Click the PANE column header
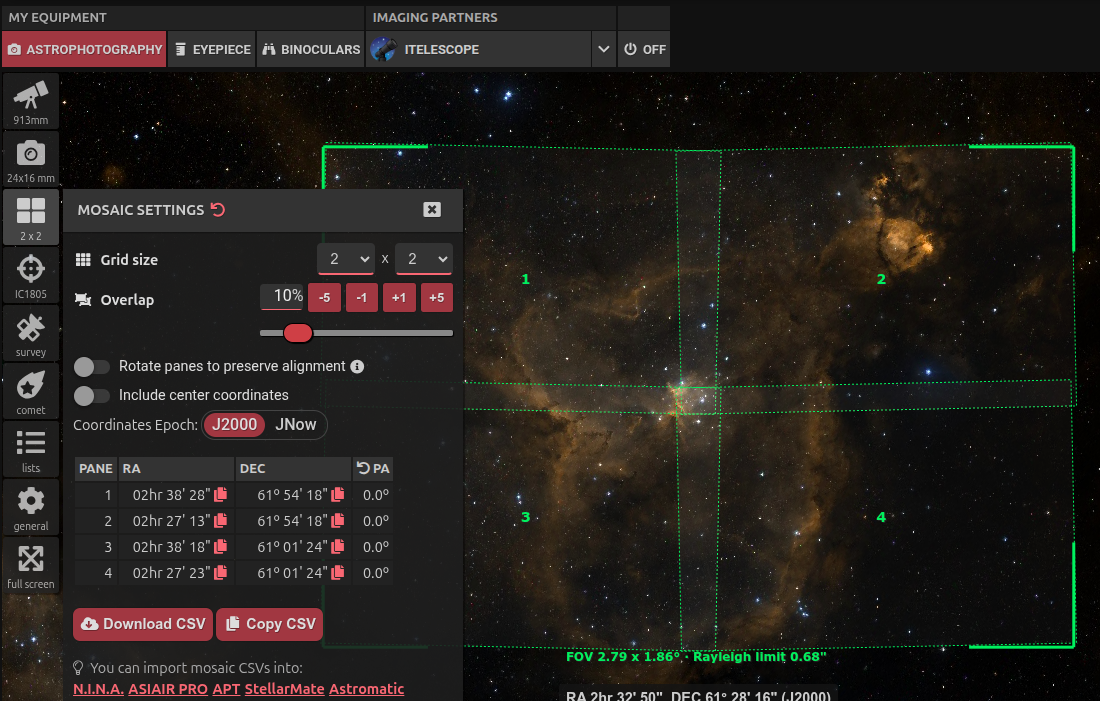 pos(96,468)
